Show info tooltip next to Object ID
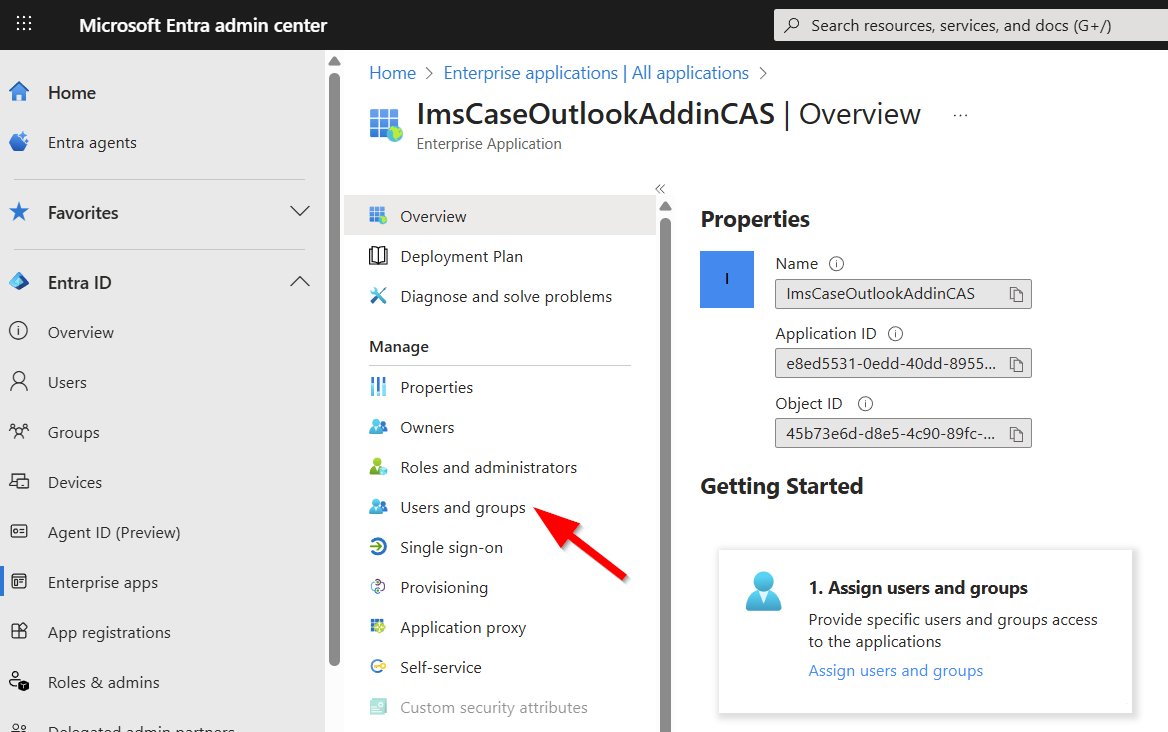Screen dimensions: 1168x732 tap(865, 404)
